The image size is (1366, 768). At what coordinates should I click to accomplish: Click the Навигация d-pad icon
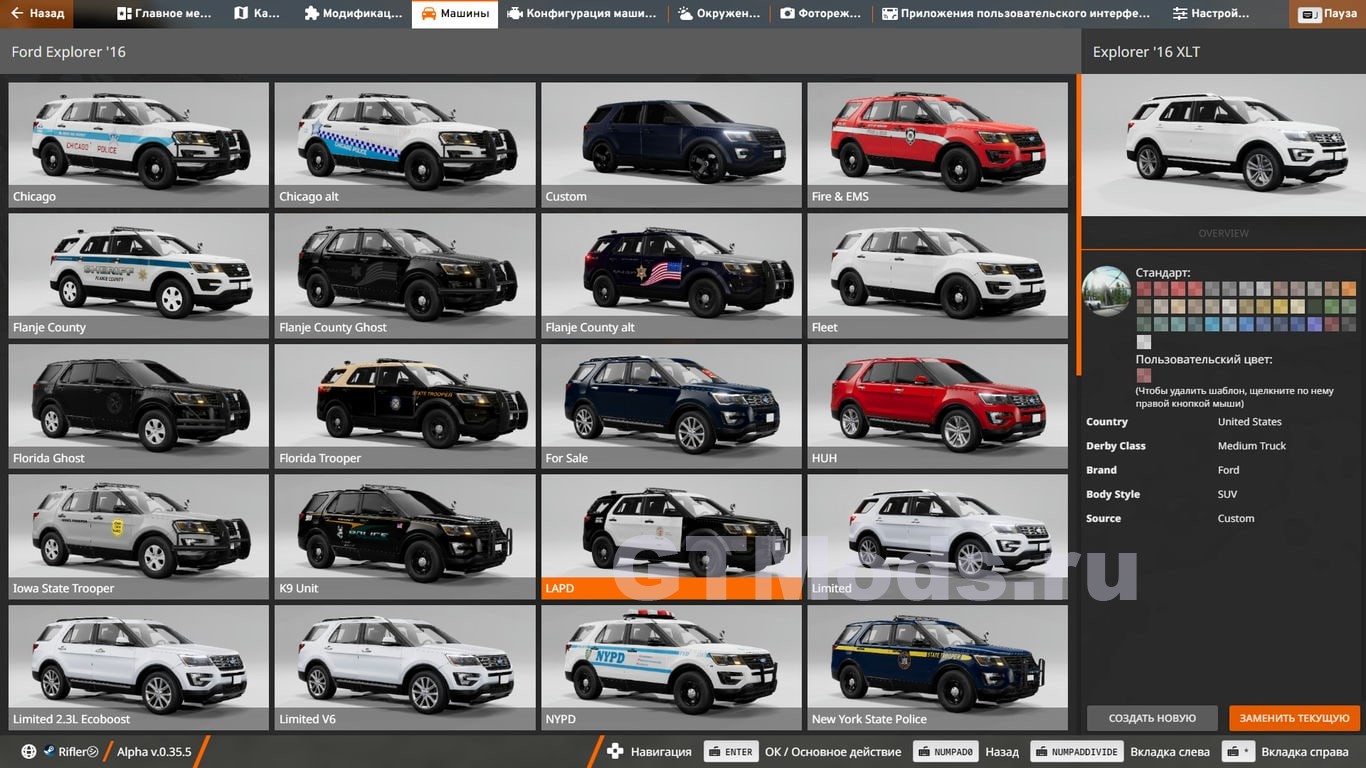pyautogui.click(x=616, y=751)
